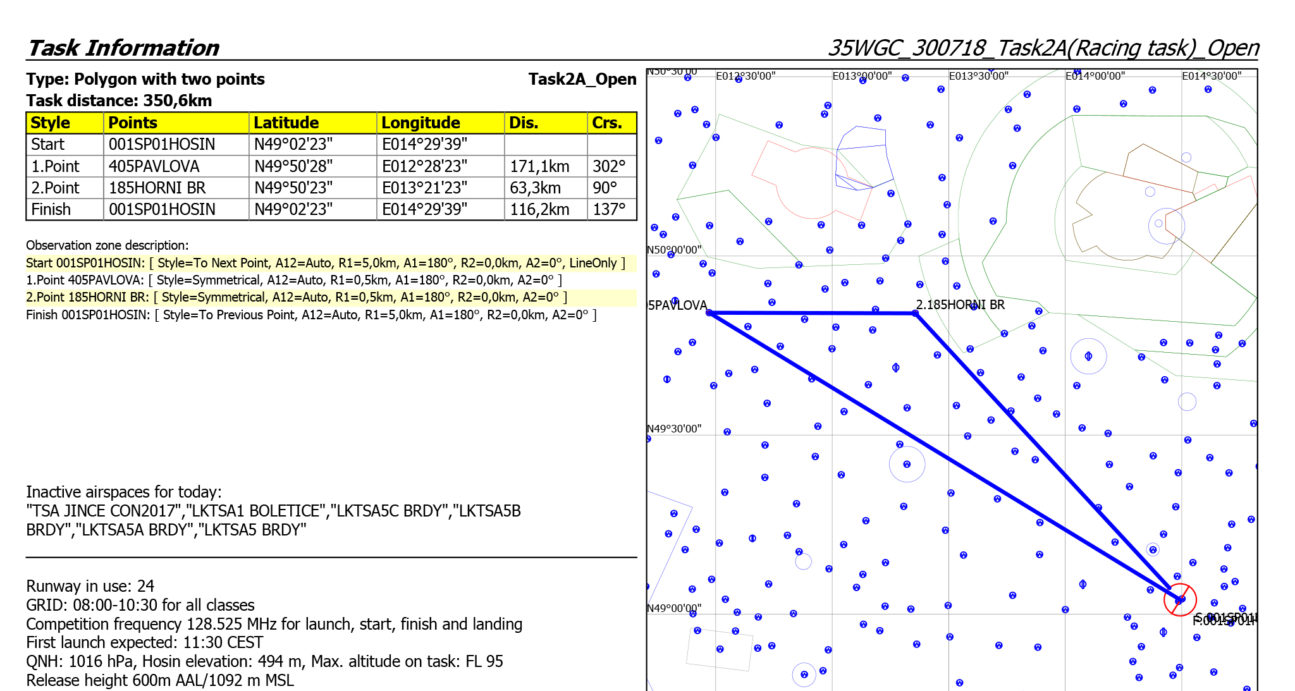Click the Crs. column header
Screen dimensions: 1295x691
[612, 123]
